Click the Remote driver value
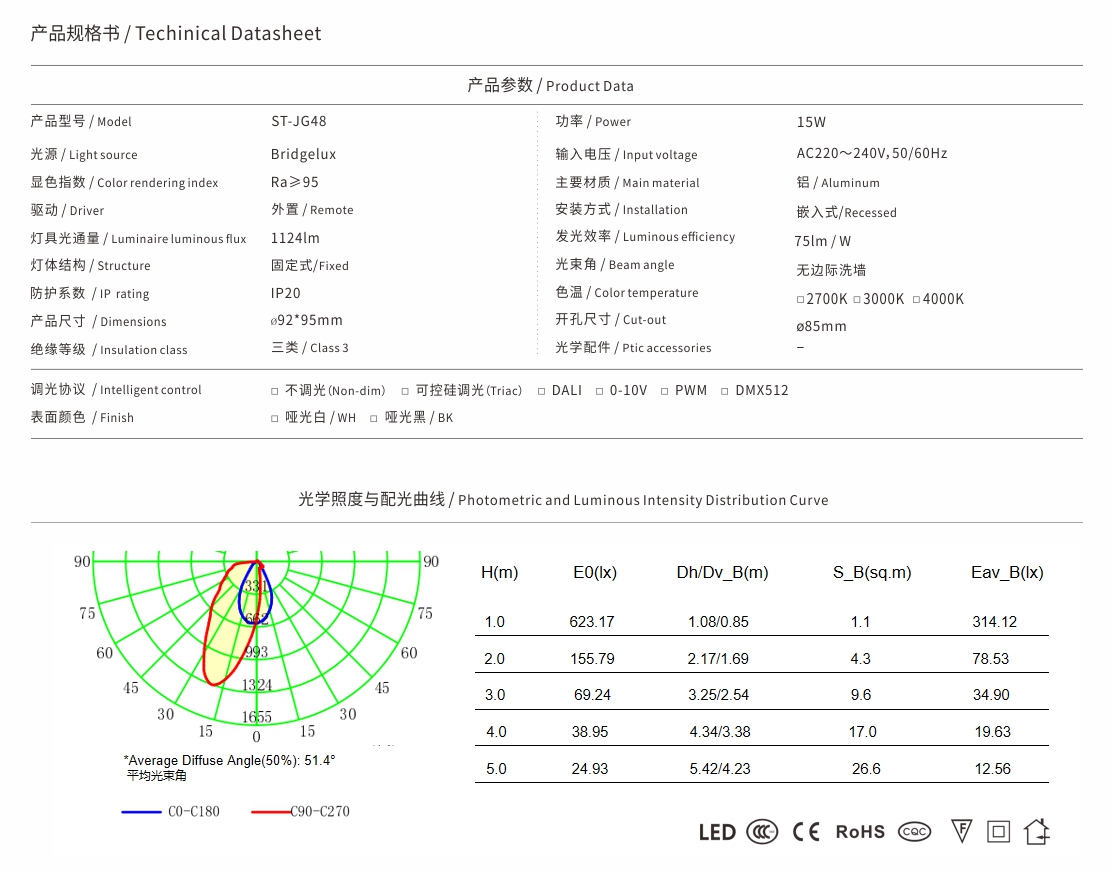The image size is (1114, 872). [x=312, y=210]
